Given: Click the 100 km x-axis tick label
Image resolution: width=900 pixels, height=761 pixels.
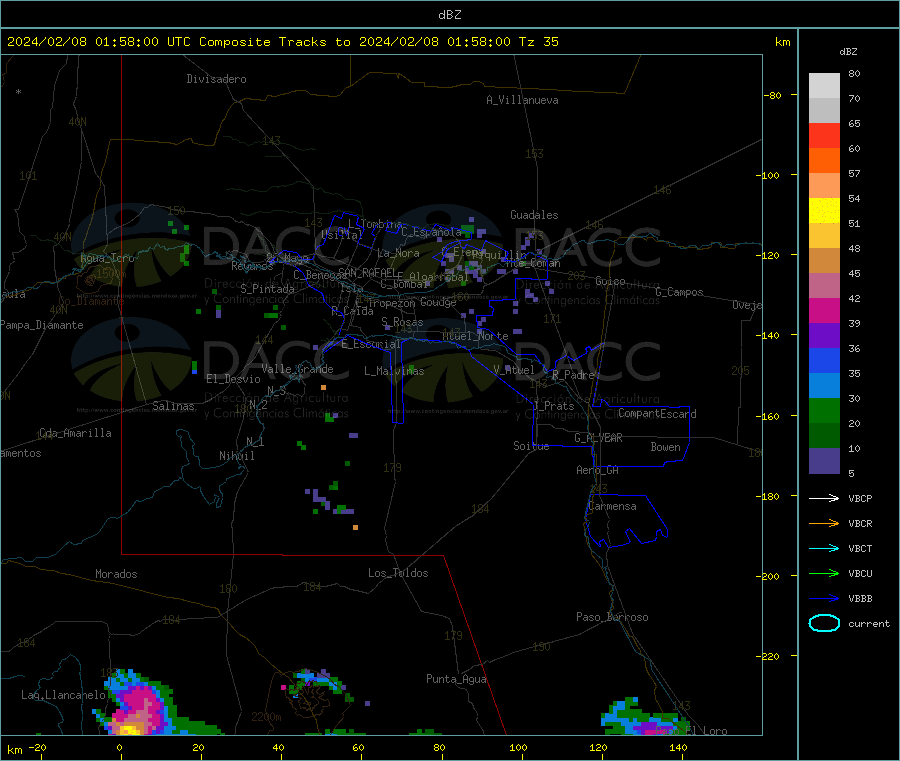Looking at the screenshot, I should click(x=518, y=747).
